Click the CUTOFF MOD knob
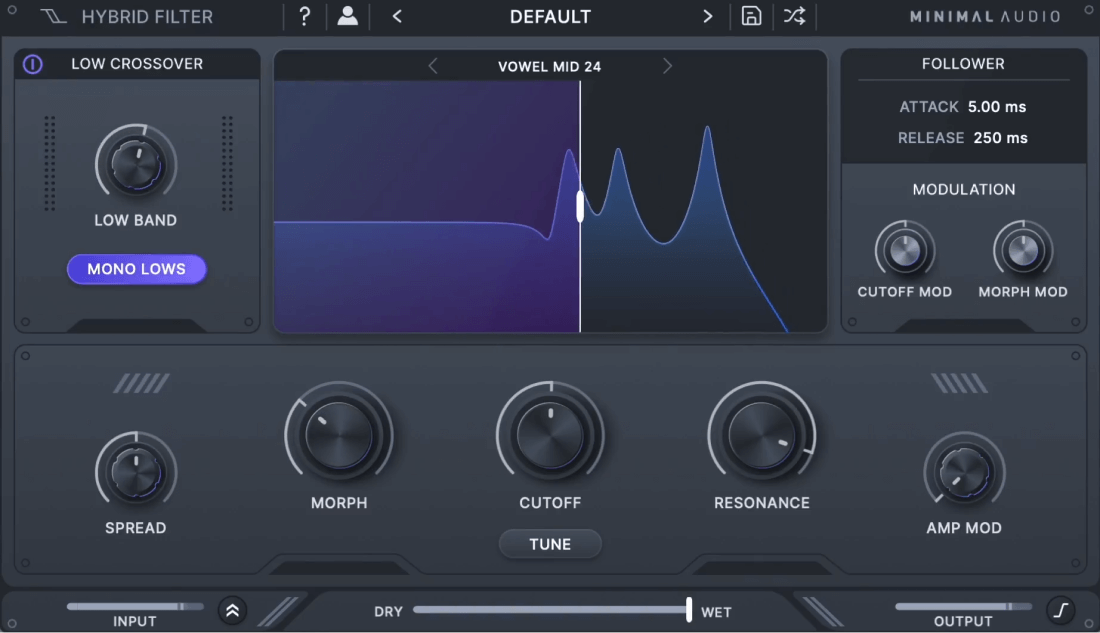This screenshot has height=633, width=1100. (905, 251)
